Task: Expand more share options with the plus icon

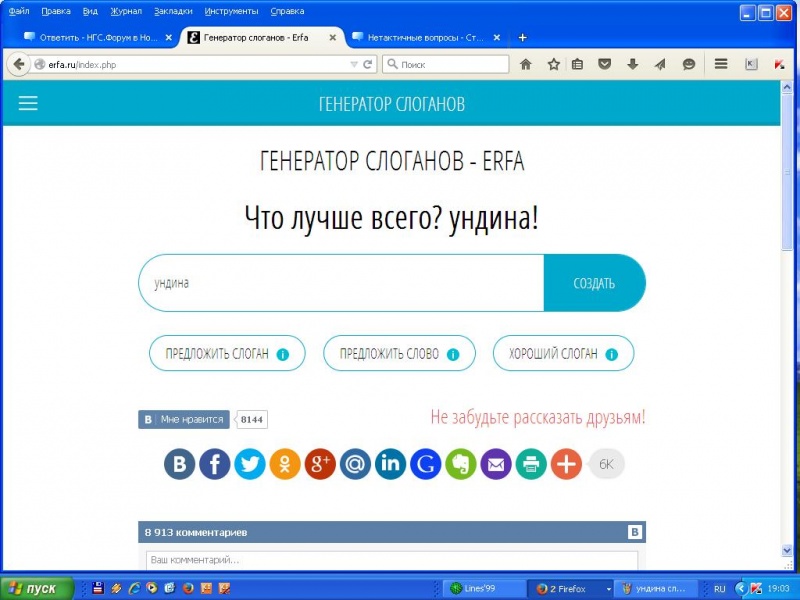Action: click(566, 464)
